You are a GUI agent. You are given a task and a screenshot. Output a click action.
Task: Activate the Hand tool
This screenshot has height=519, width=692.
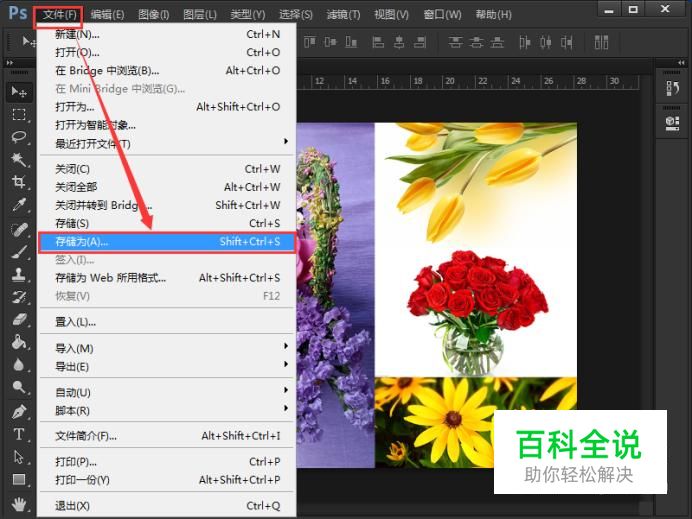coord(19,504)
